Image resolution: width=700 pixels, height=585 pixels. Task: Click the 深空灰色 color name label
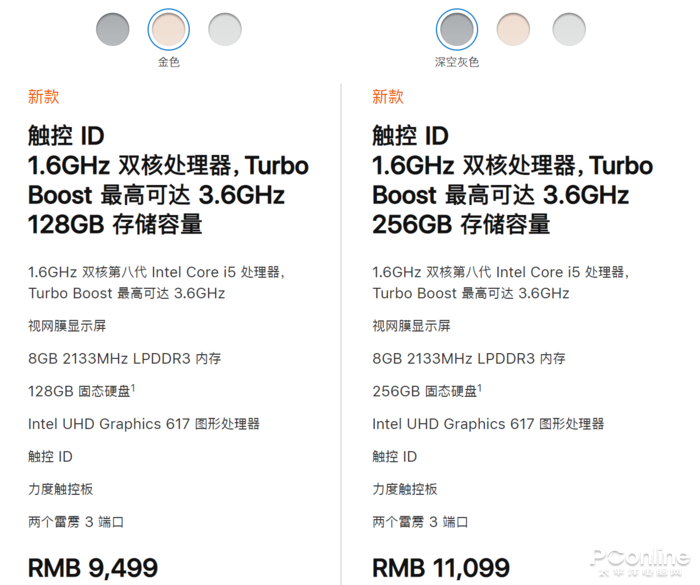pos(457,62)
